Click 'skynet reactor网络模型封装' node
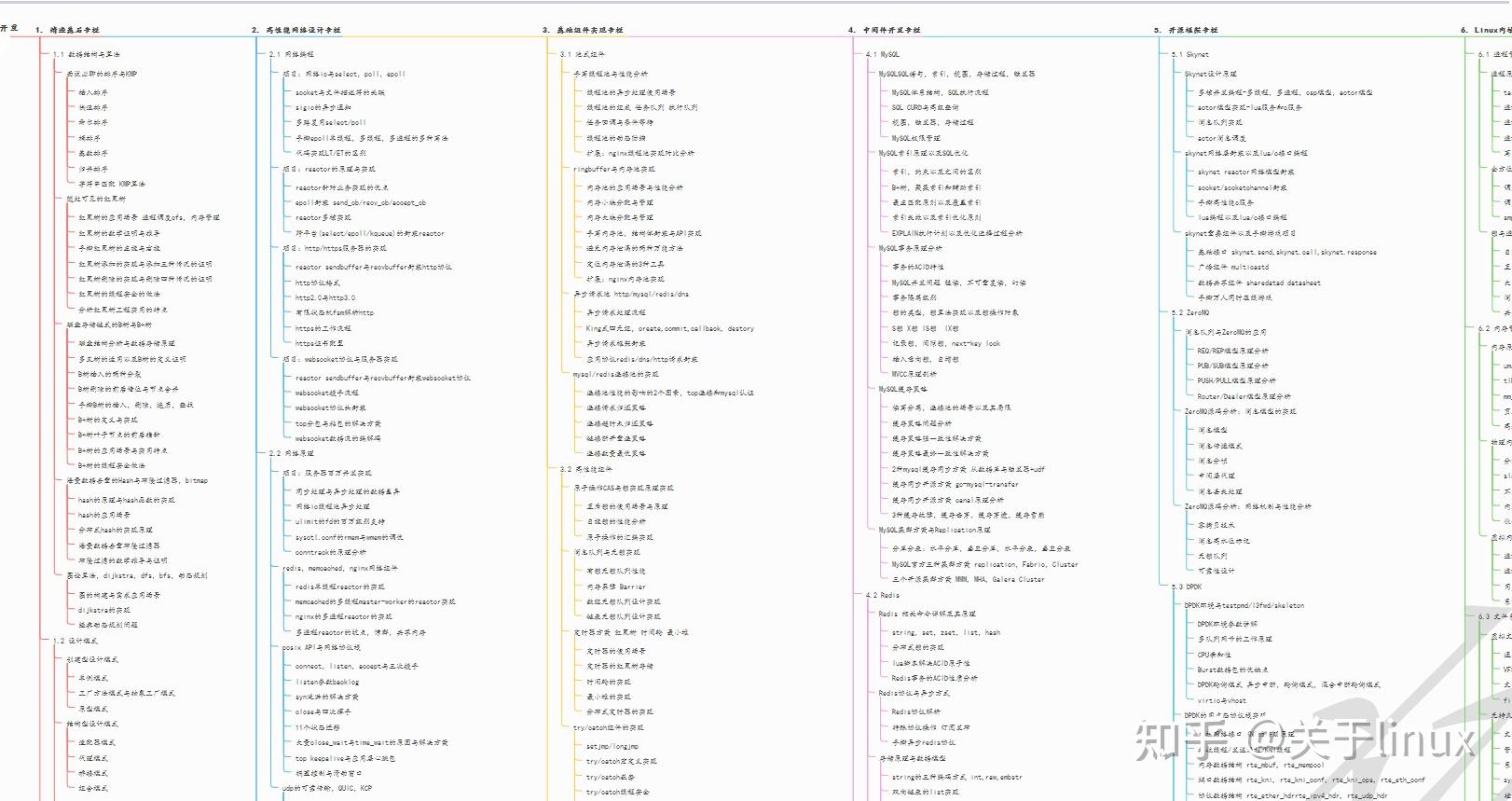Screen dimensions: 1512x801 (1246, 172)
